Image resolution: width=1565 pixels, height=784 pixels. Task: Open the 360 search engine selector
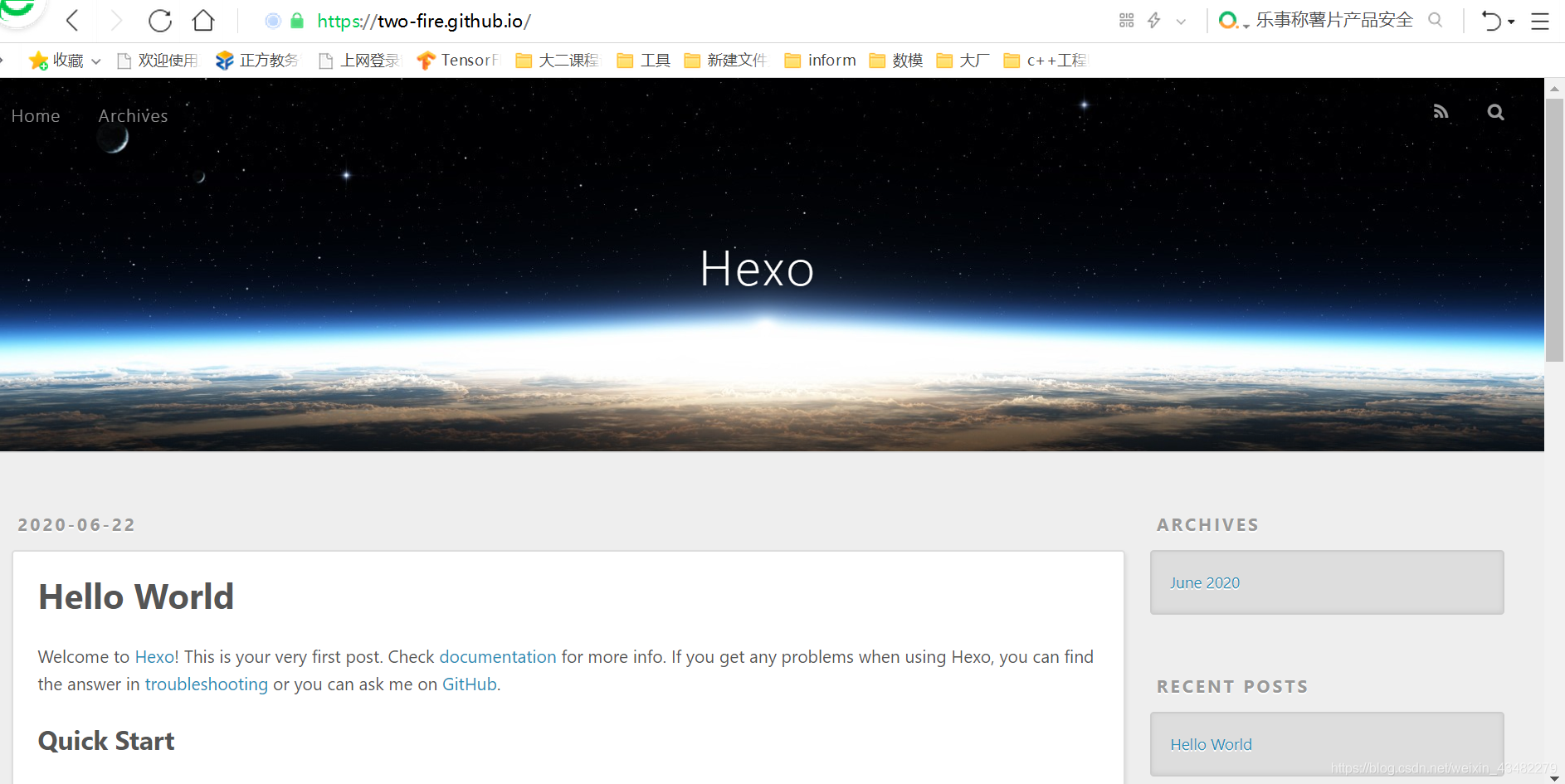(x=1232, y=21)
